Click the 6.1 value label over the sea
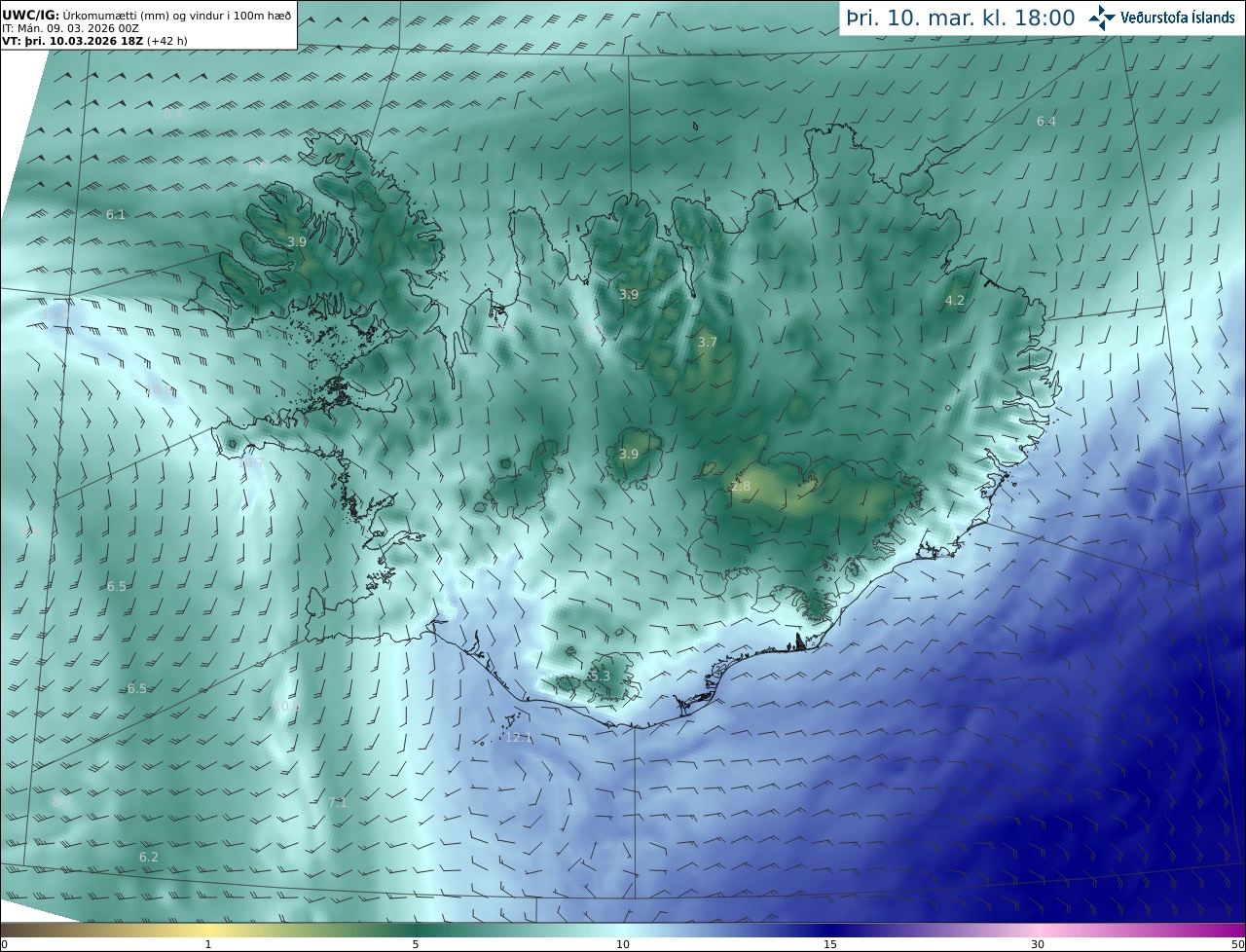This screenshot has height=952, width=1246. point(116,214)
